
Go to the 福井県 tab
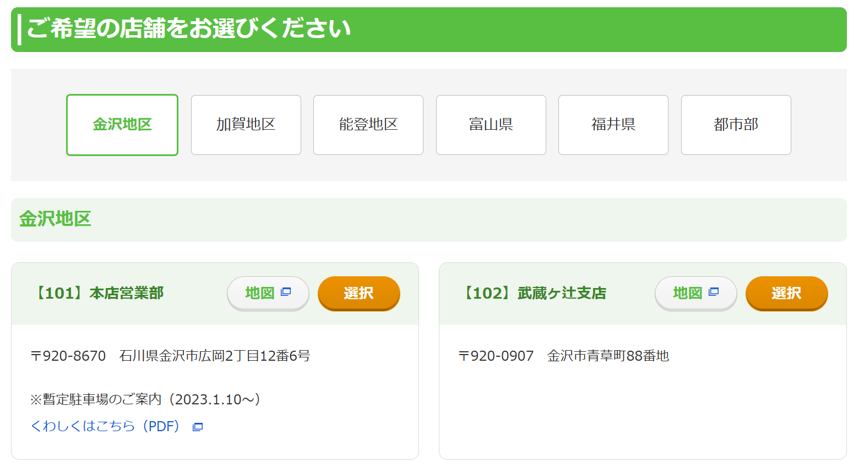pos(613,125)
